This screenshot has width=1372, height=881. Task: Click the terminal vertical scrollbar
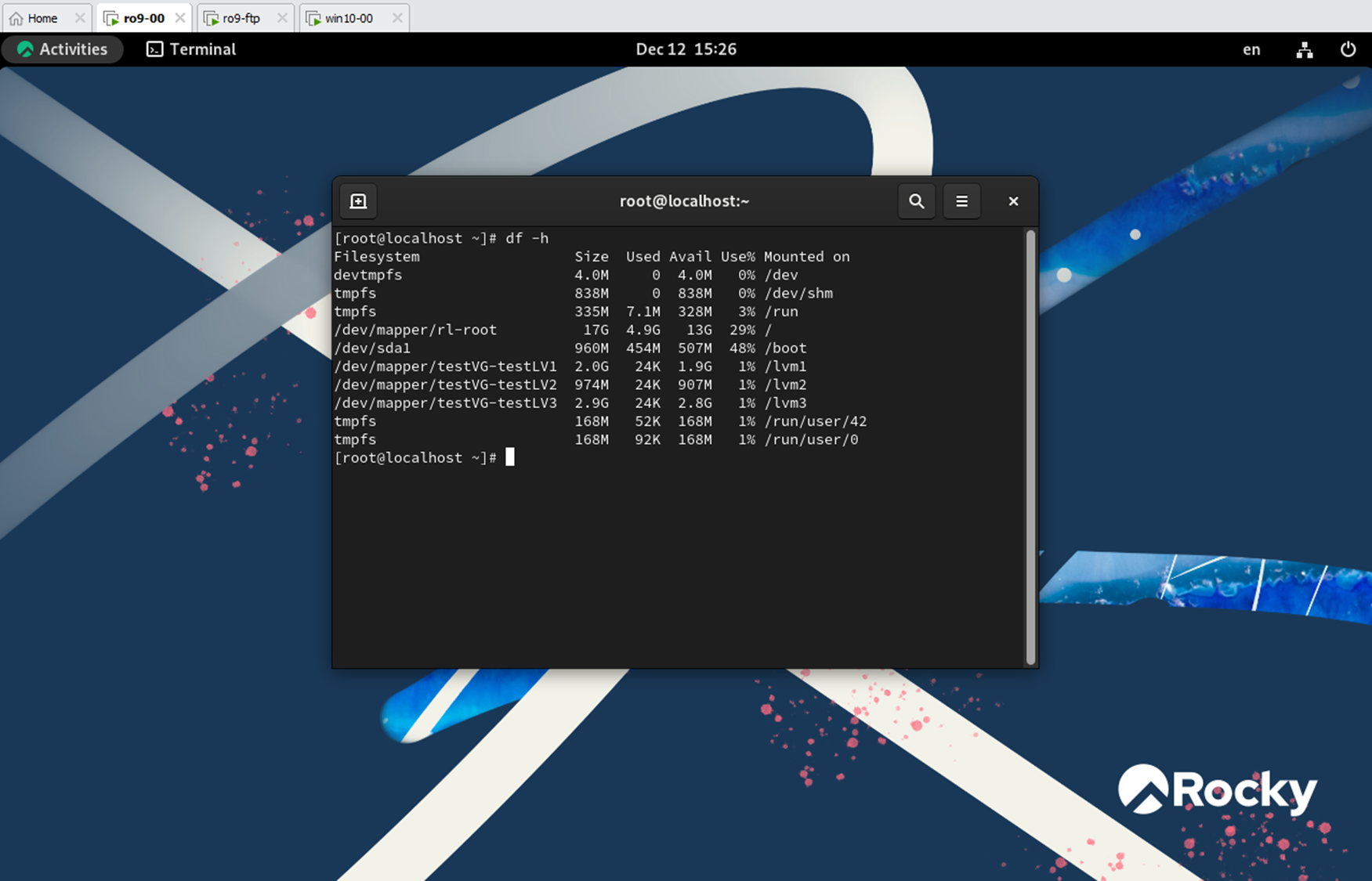pos(1030,447)
